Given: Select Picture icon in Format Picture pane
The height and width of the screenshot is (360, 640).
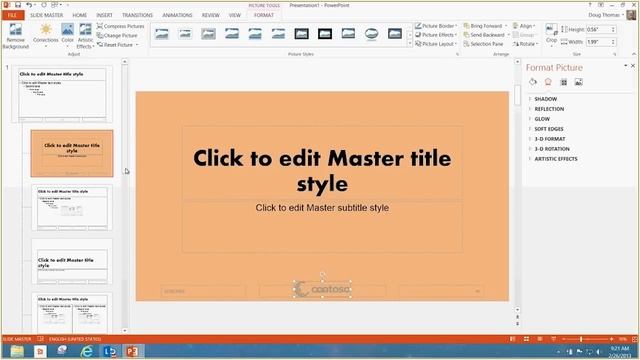Looking at the screenshot, I should coord(579,82).
